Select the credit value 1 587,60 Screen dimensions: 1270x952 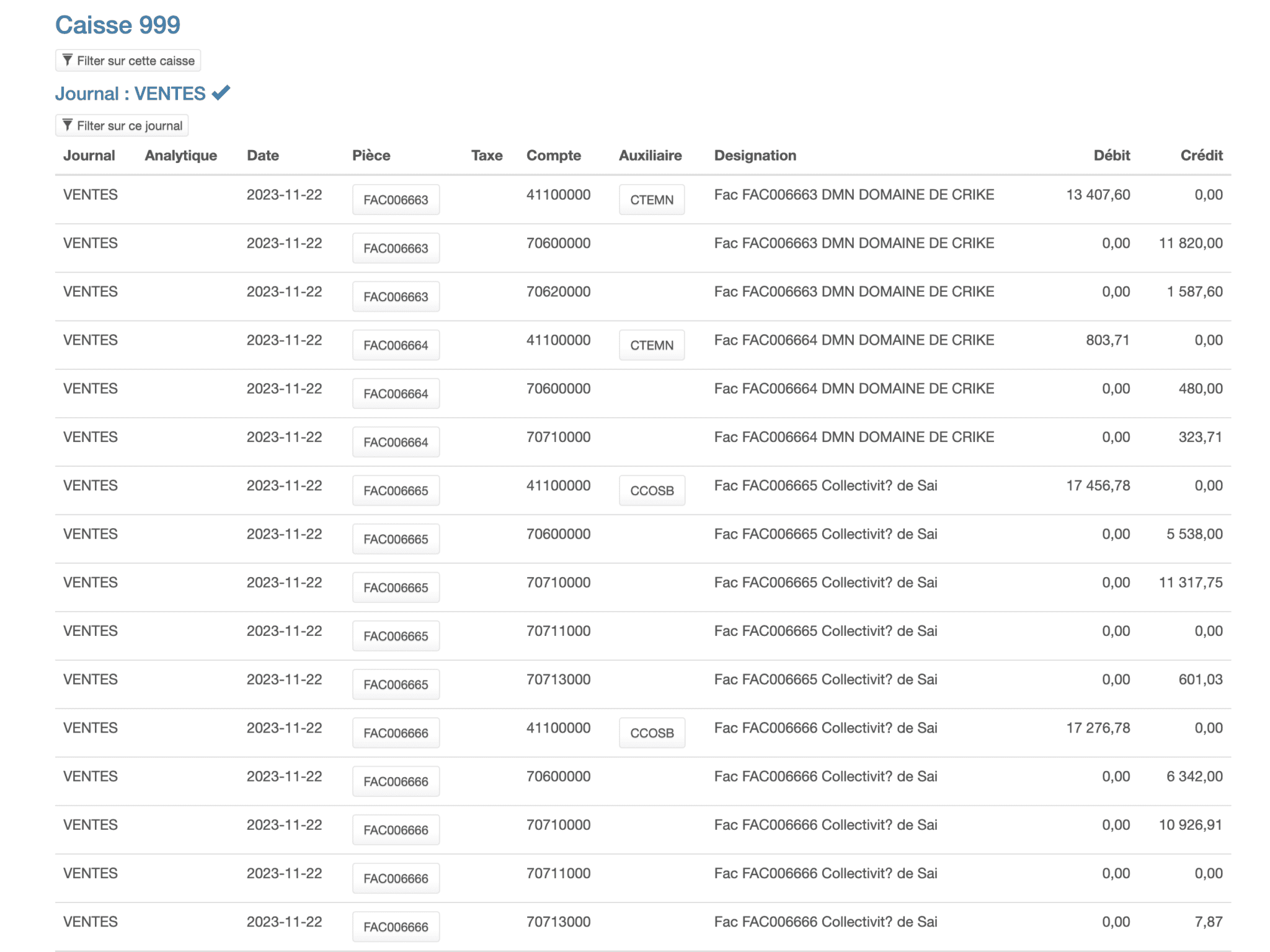click(x=1195, y=291)
